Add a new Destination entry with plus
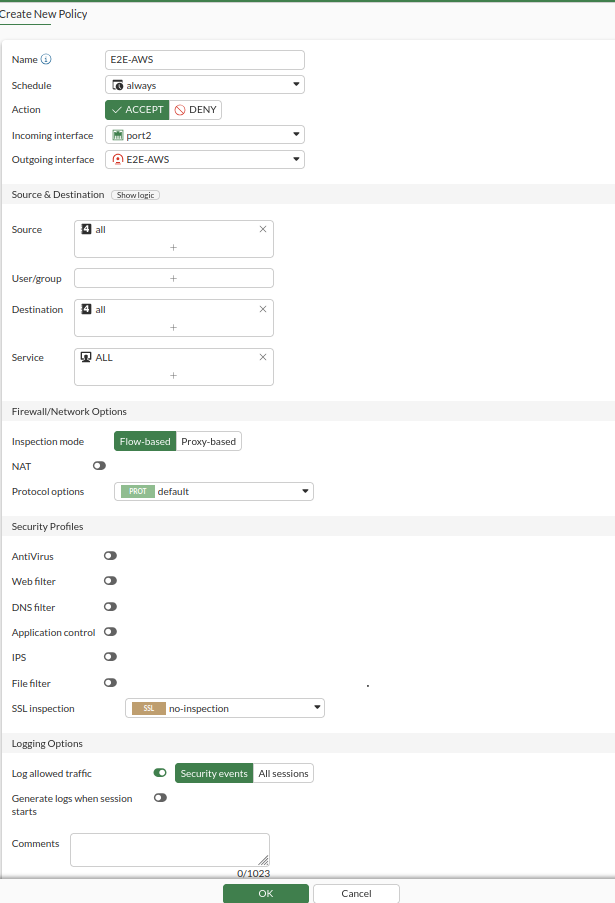 click(x=173, y=327)
